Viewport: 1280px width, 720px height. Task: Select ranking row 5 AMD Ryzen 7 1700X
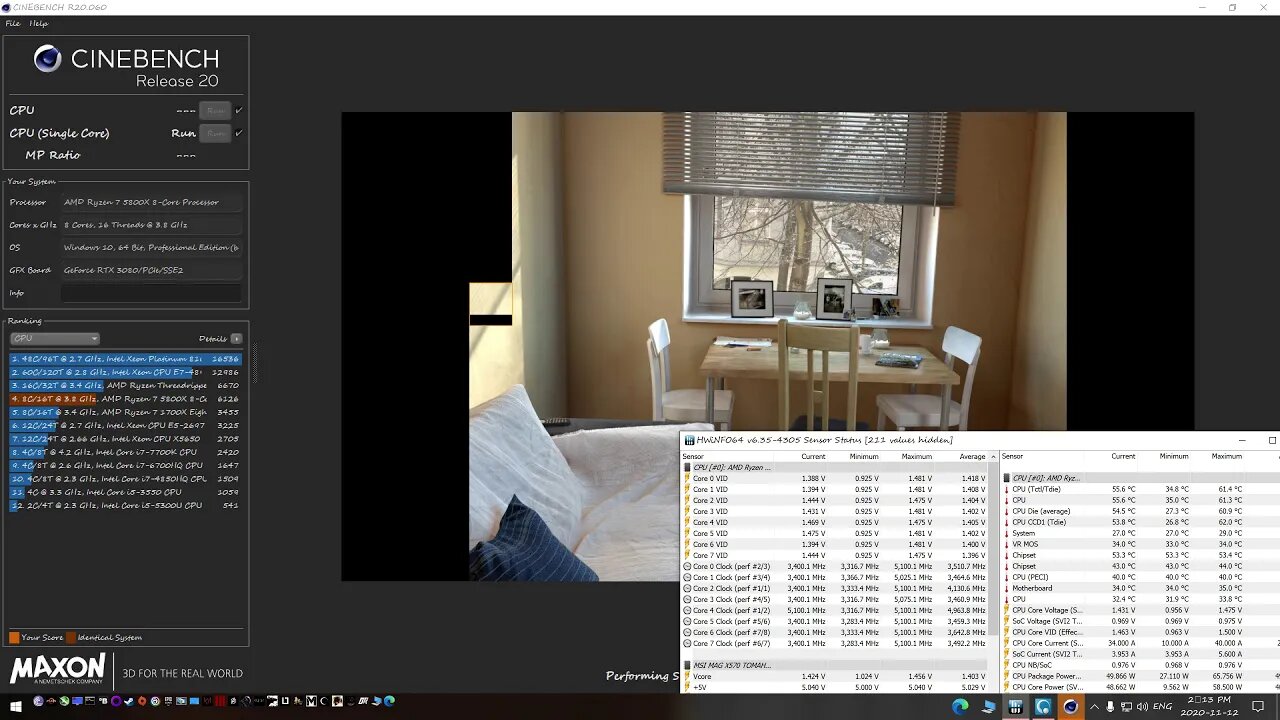point(125,412)
